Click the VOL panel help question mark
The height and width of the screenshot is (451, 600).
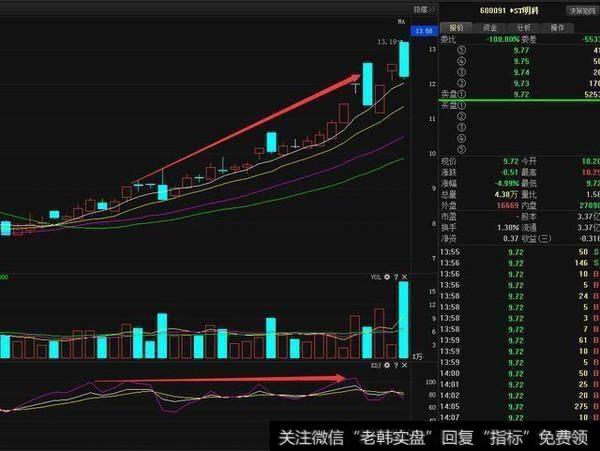tap(396, 276)
